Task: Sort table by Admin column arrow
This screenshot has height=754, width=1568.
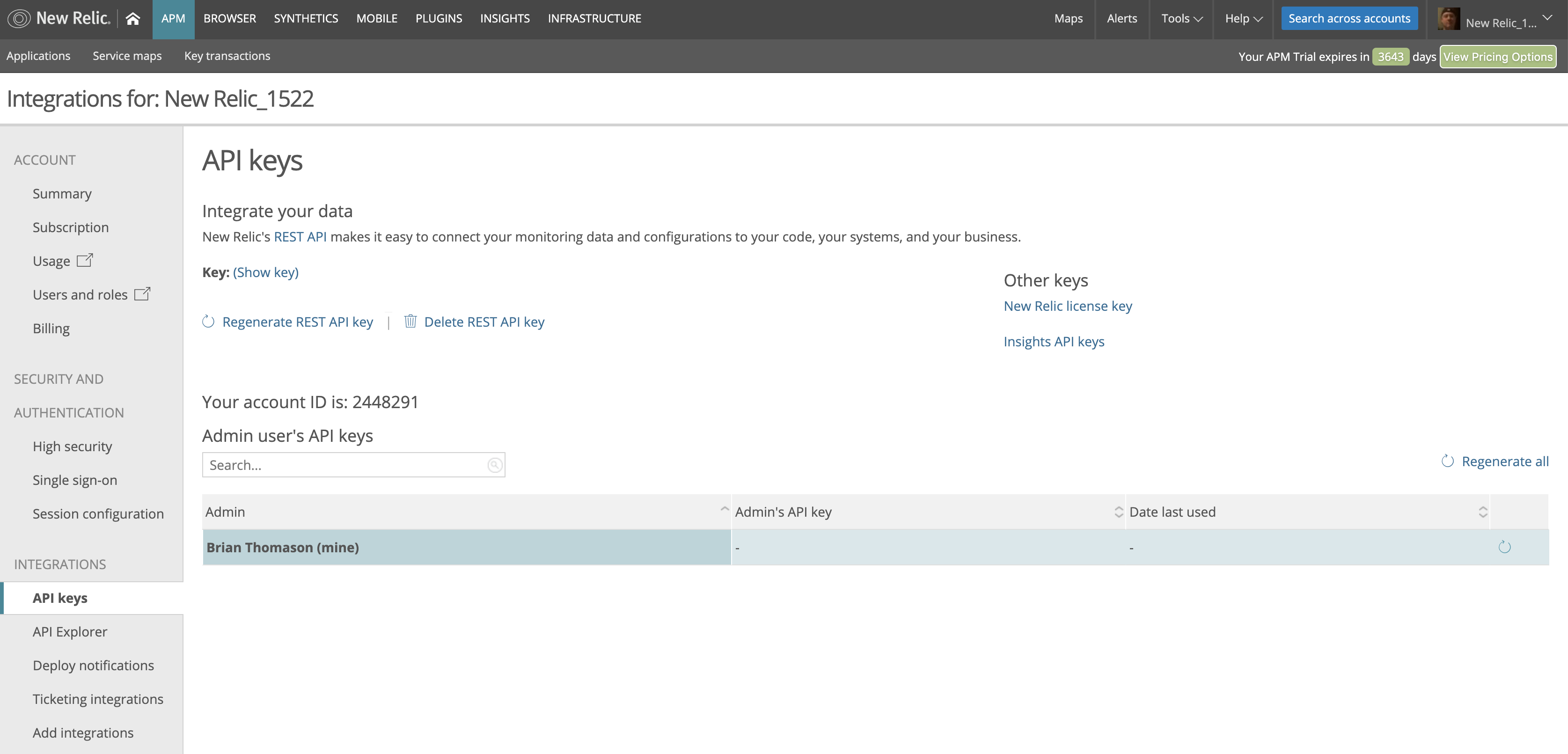Action: pos(725,509)
